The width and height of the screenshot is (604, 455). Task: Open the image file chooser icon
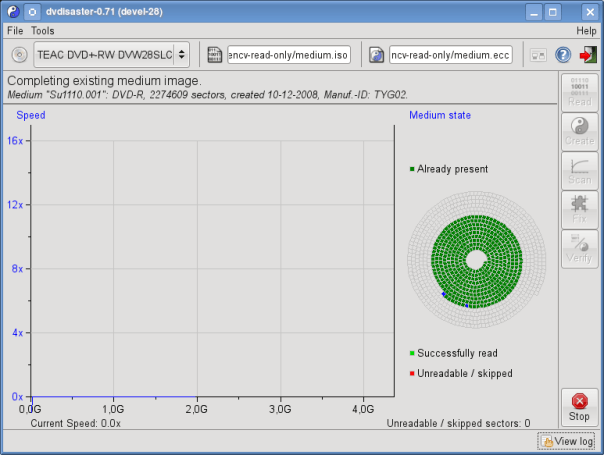214,54
